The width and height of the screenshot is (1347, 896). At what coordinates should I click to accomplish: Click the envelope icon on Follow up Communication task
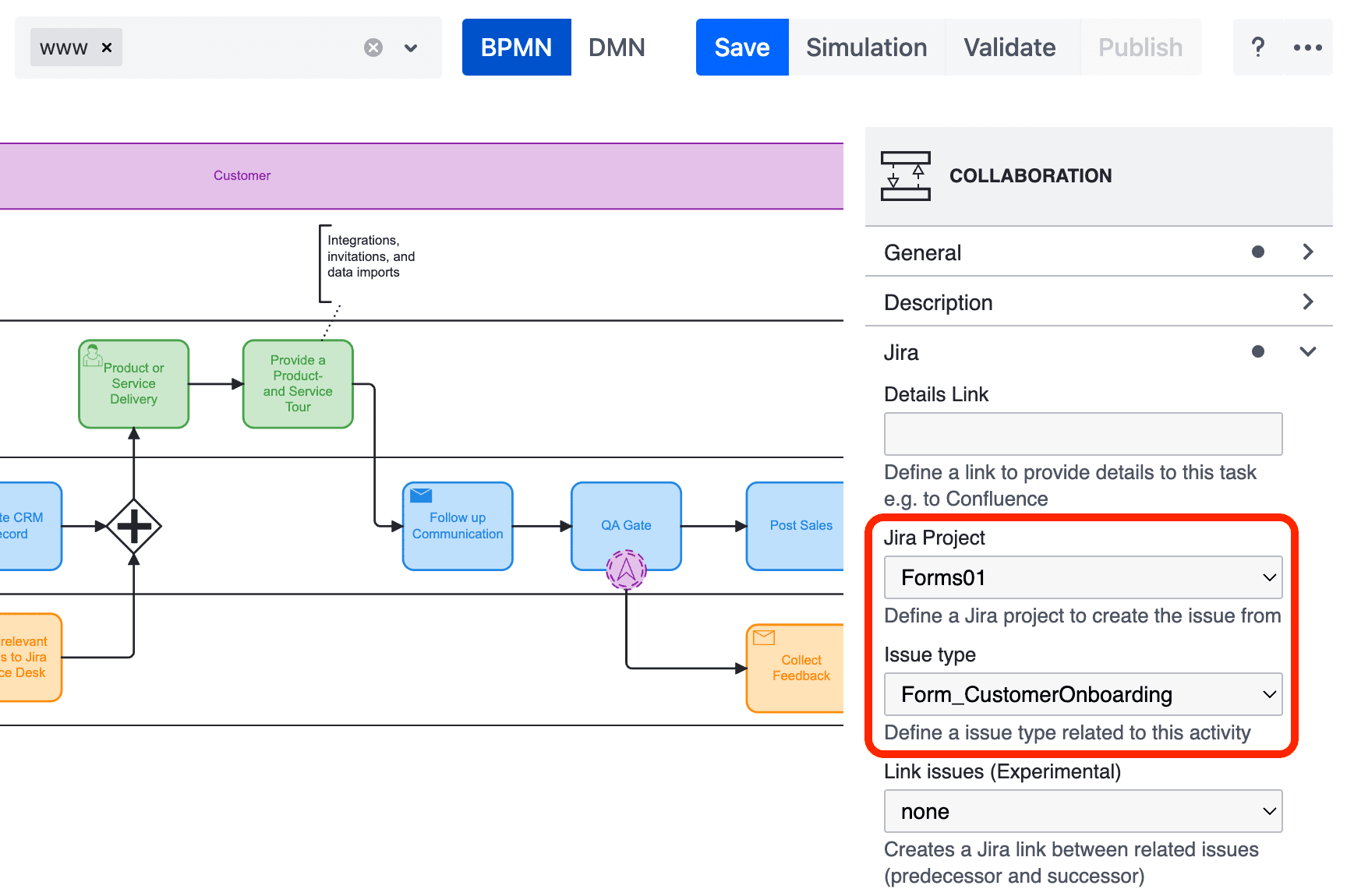(420, 494)
